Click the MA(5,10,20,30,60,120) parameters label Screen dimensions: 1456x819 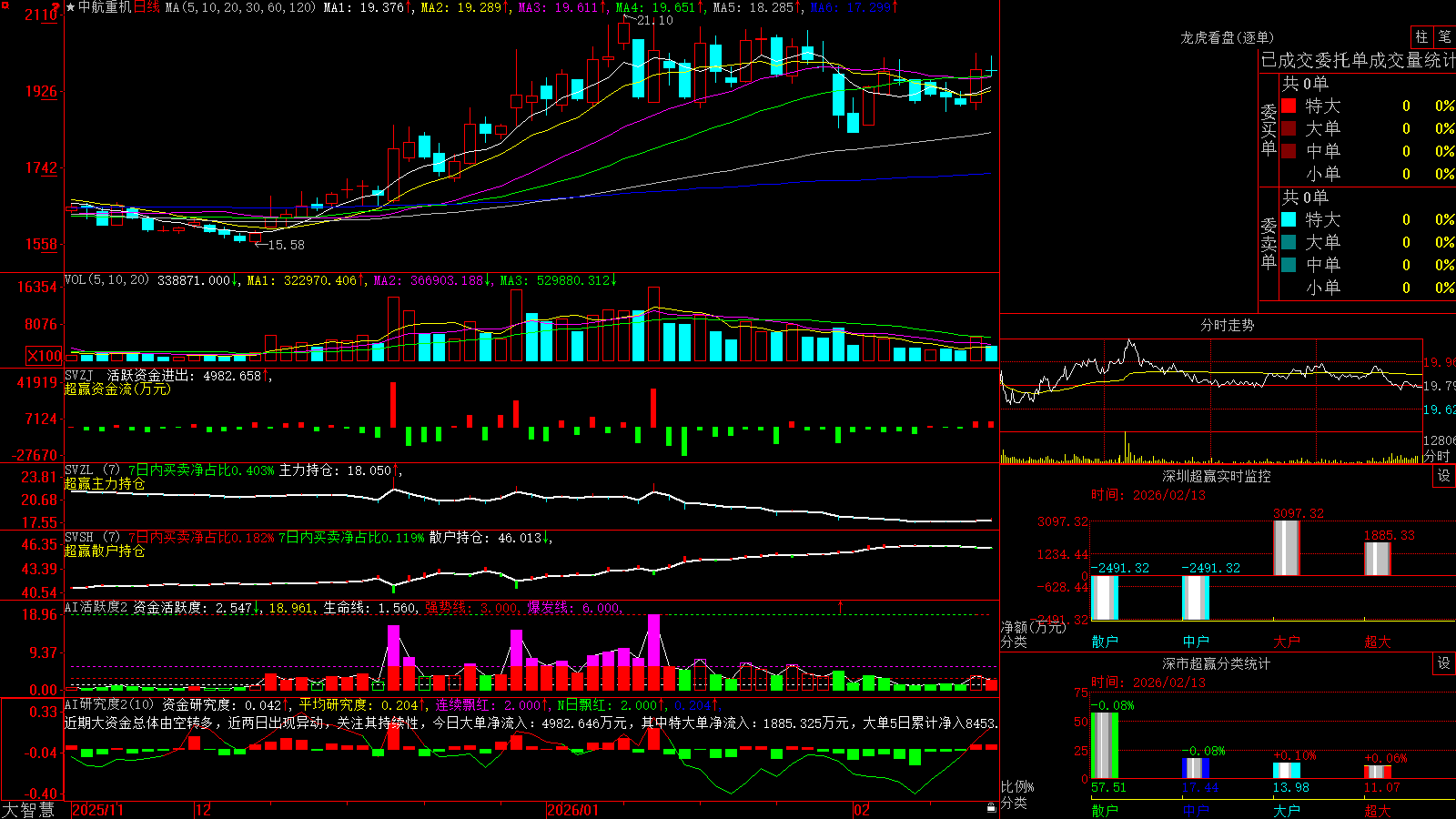[240, 7]
